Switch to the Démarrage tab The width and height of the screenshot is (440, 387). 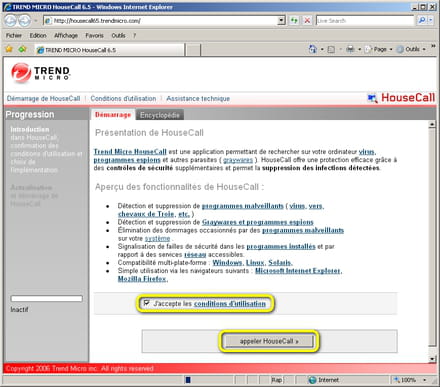coord(113,115)
